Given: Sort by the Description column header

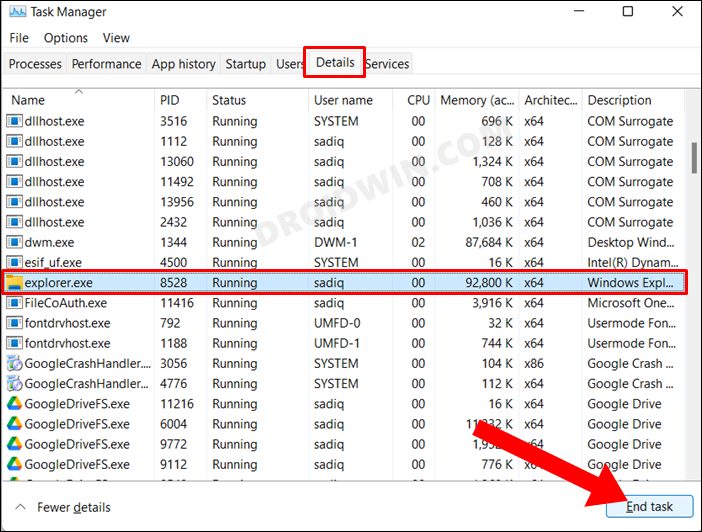Looking at the screenshot, I should pos(633,100).
